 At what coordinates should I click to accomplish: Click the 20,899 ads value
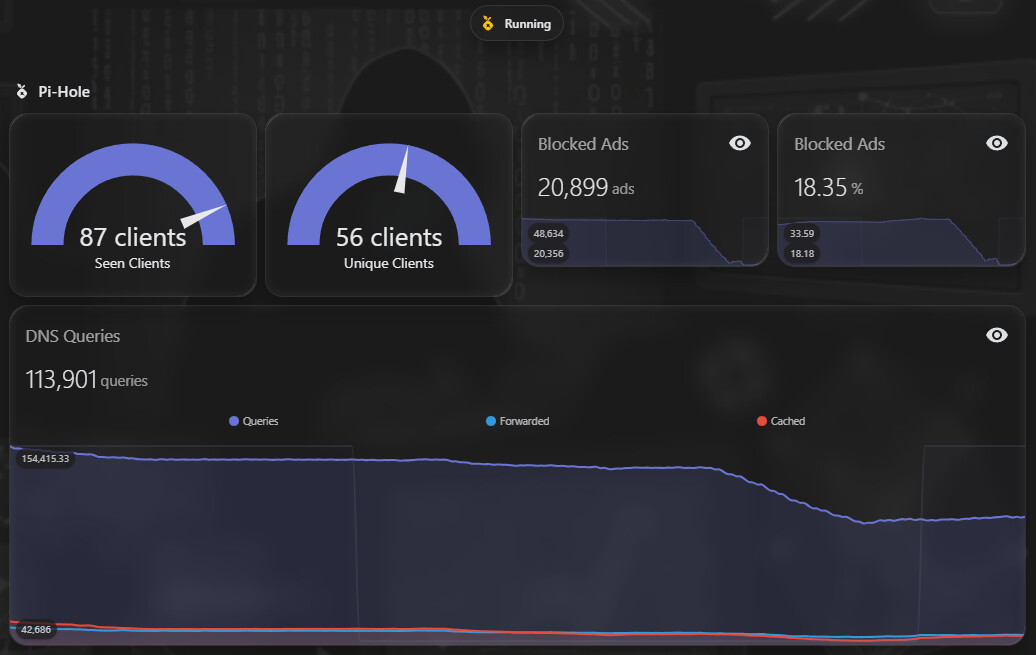[x=586, y=188]
